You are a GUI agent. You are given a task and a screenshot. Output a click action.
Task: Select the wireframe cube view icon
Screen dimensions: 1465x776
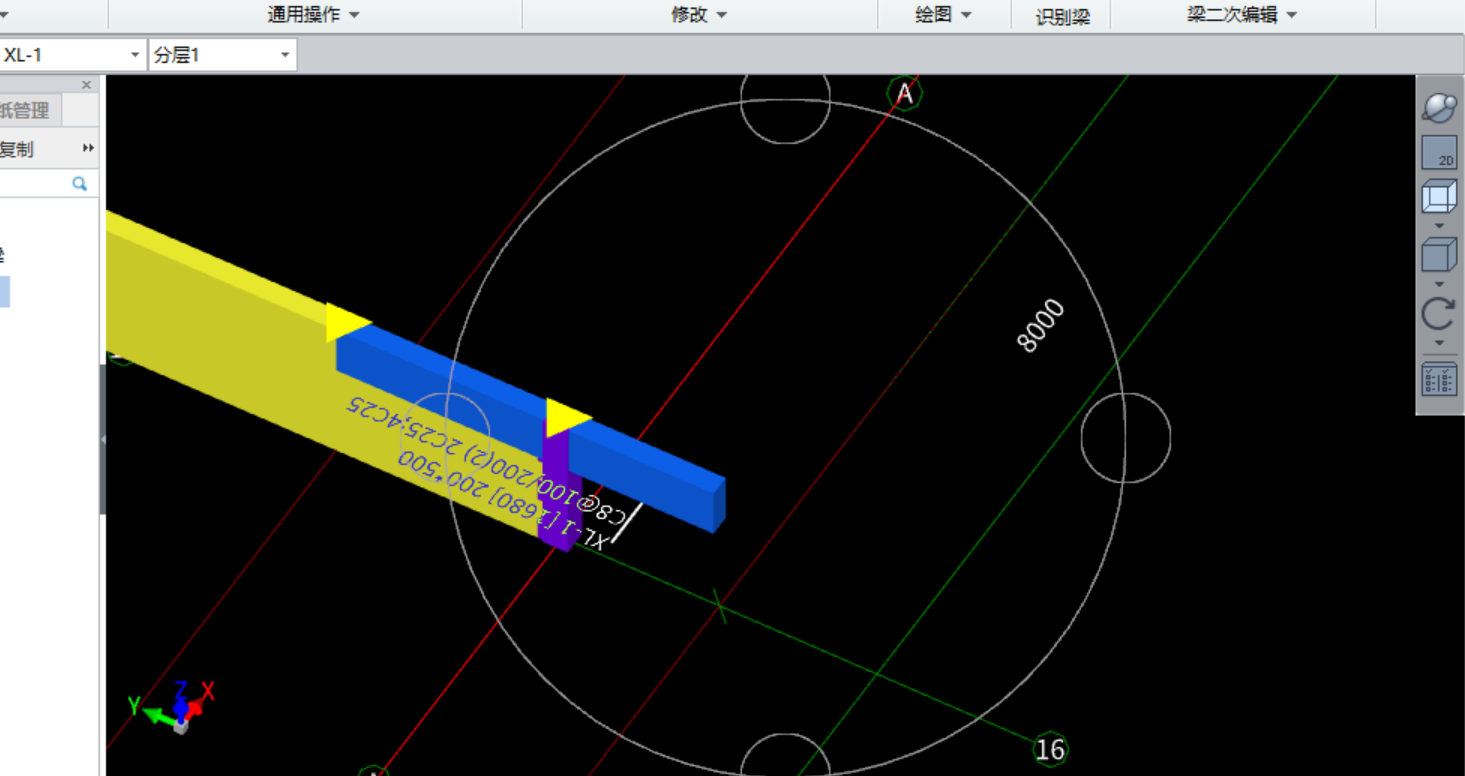[1439, 196]
